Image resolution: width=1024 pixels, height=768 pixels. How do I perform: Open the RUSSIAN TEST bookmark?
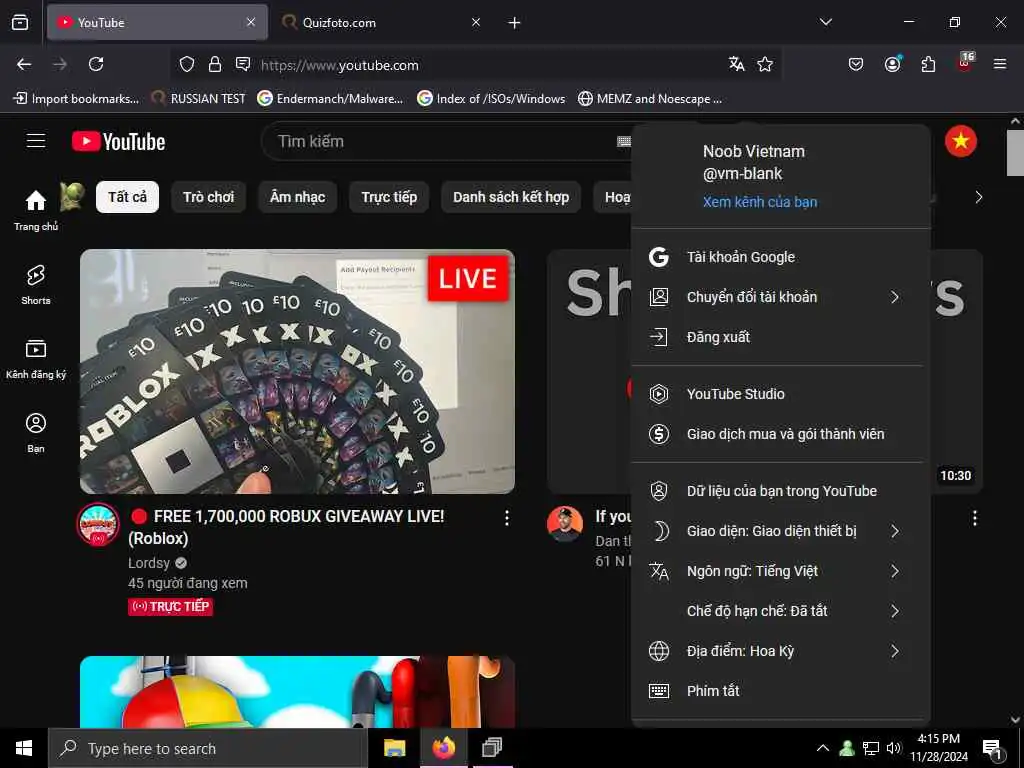(198, 99)
